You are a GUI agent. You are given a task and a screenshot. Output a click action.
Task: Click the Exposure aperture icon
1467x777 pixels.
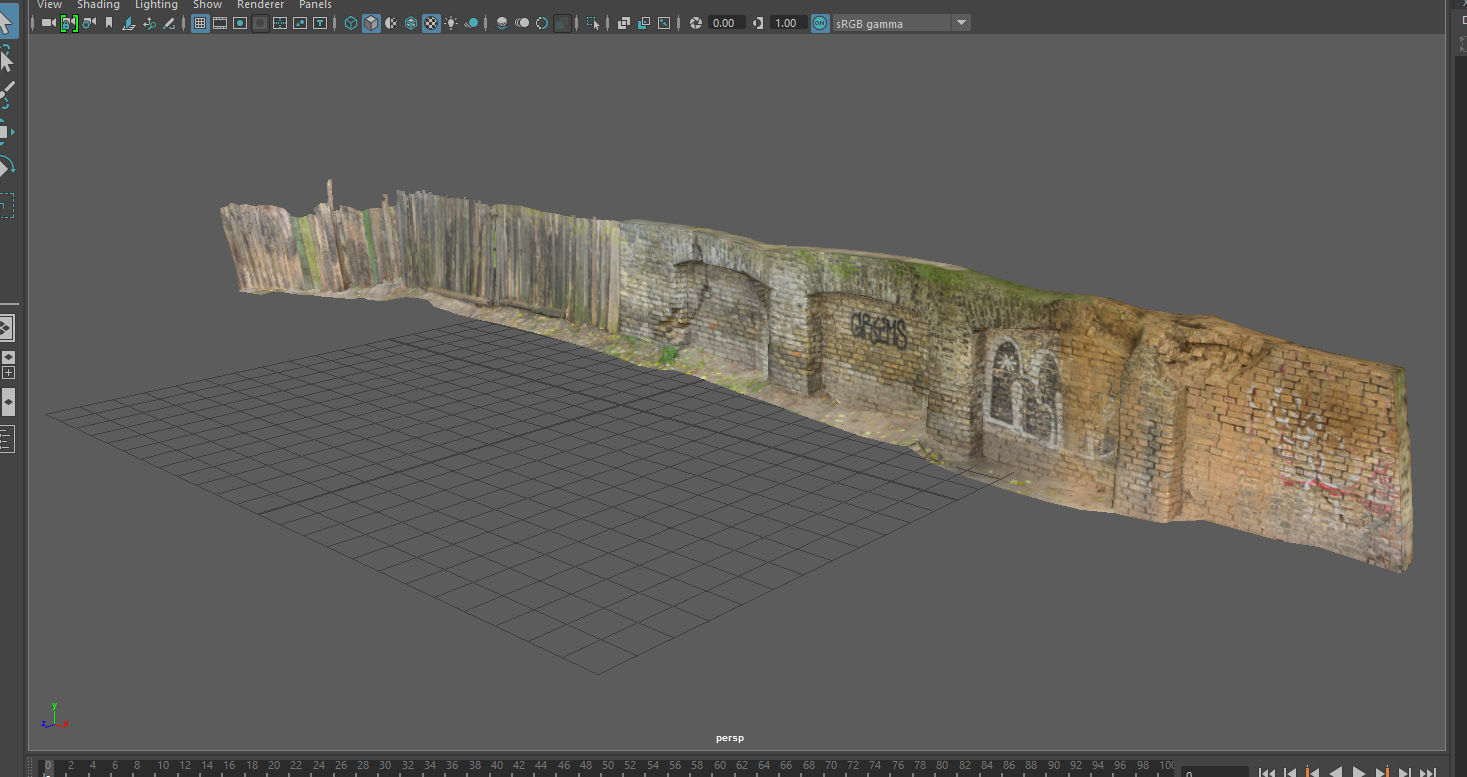(696, 23)
